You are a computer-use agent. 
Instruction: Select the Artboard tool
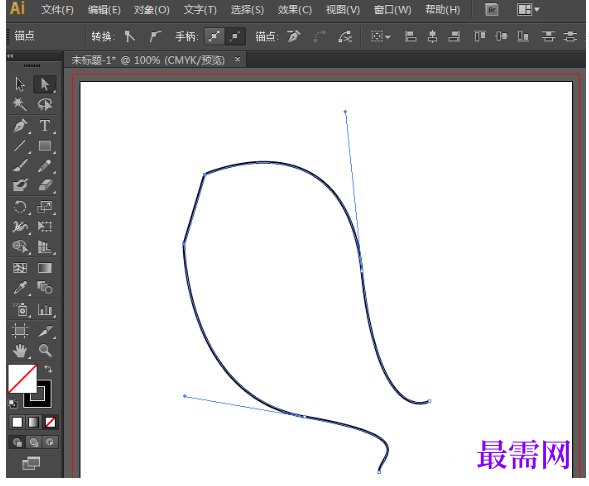click(20, 331)
